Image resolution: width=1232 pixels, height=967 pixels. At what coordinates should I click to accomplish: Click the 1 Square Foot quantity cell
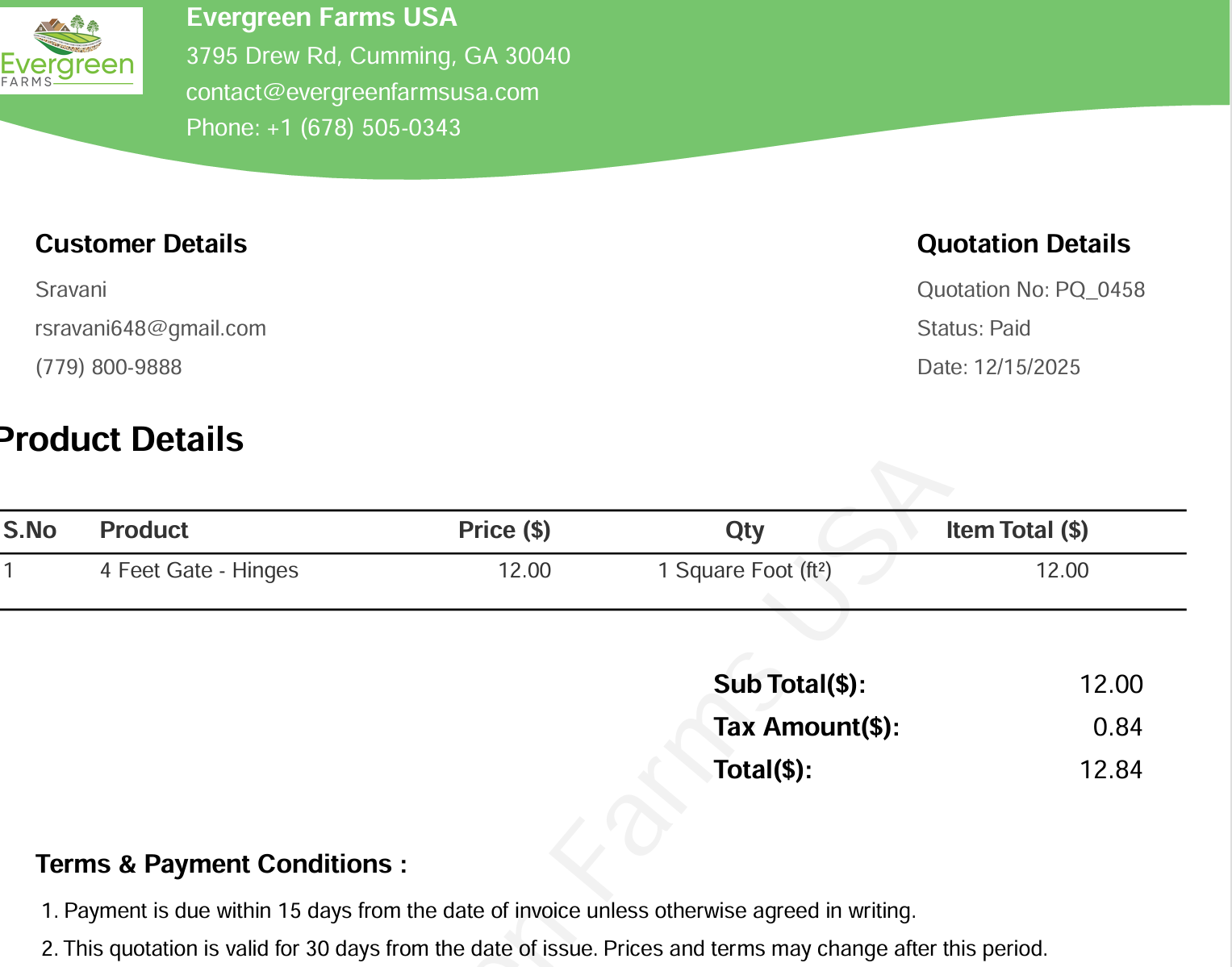pos(744,570)
